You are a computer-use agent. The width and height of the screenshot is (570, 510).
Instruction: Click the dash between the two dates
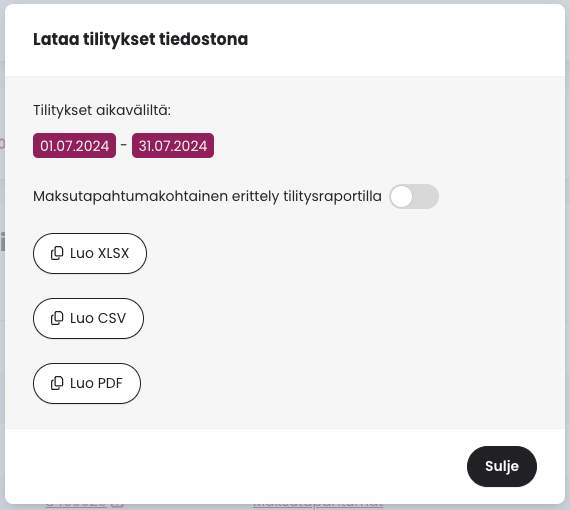(x=124, y=145)
